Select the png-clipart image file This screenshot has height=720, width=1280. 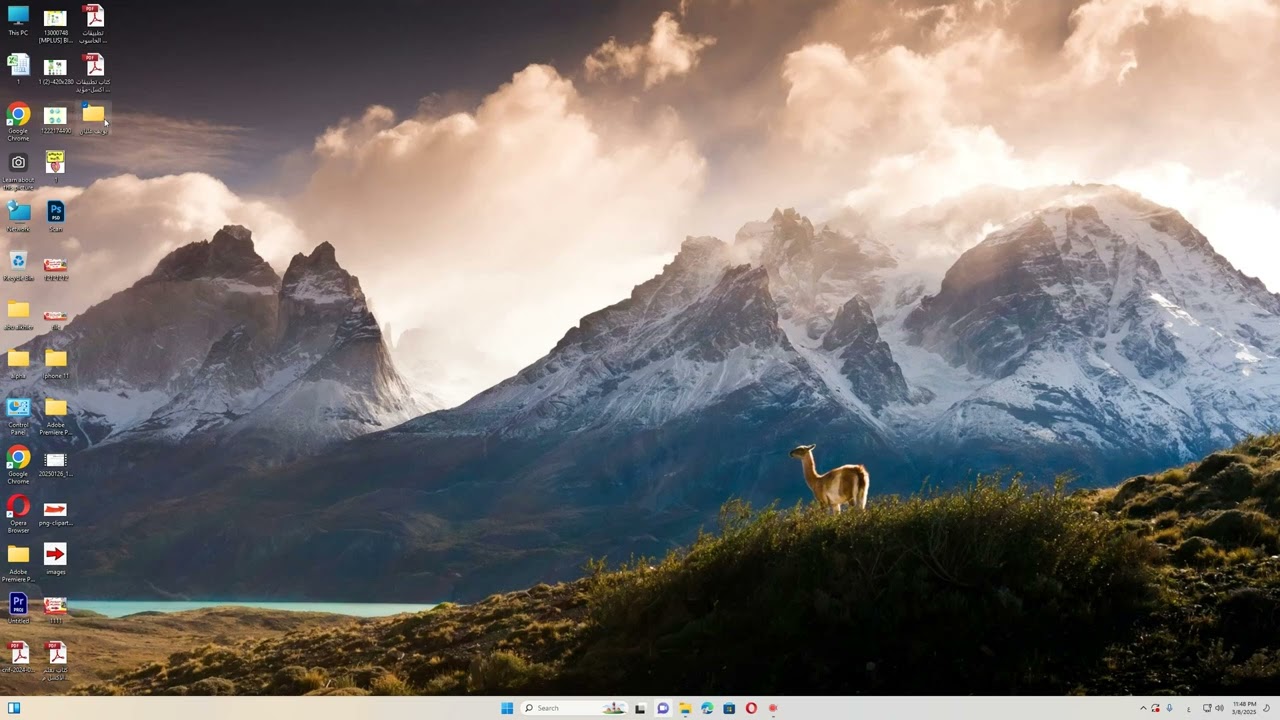pos(55,514)
